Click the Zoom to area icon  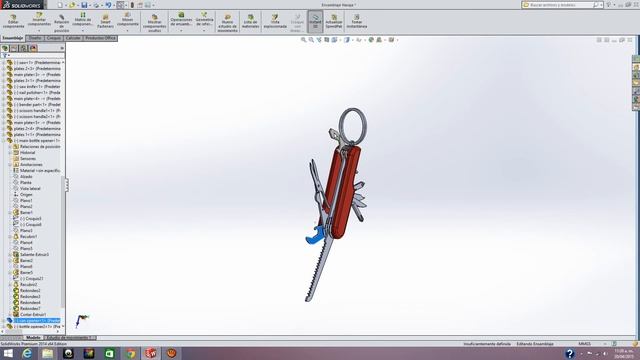click(x=311, y=40)
